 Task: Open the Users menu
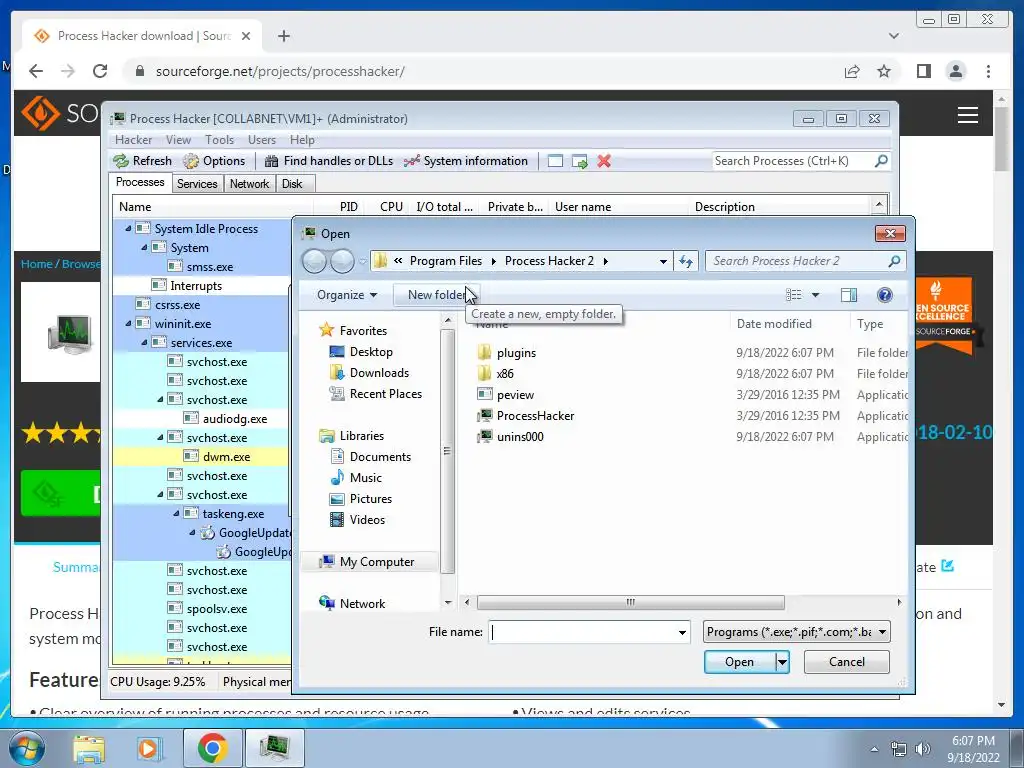tap(261, 140)
